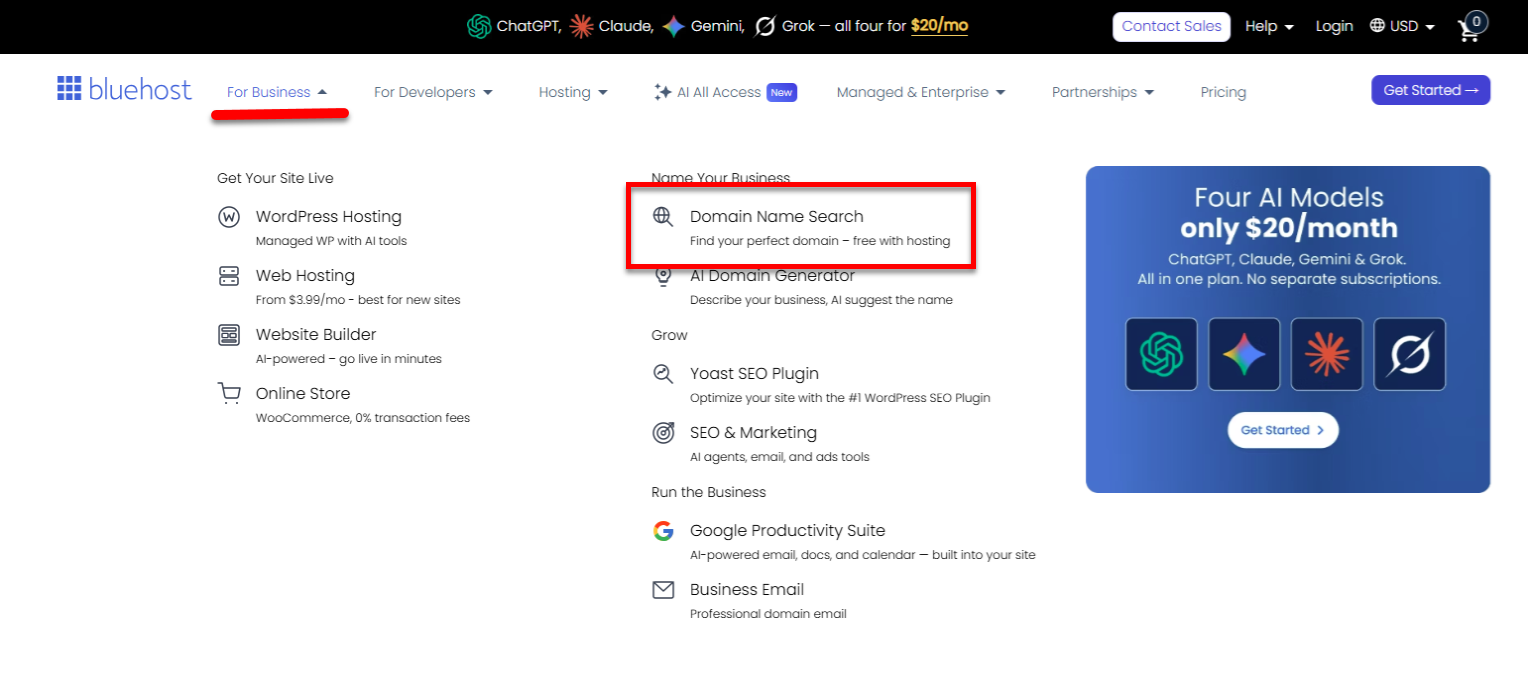Click the SEO & Marketing target icon
Image resolution: width=1528 pixels, height=679 pixels.
pos(663,433)
